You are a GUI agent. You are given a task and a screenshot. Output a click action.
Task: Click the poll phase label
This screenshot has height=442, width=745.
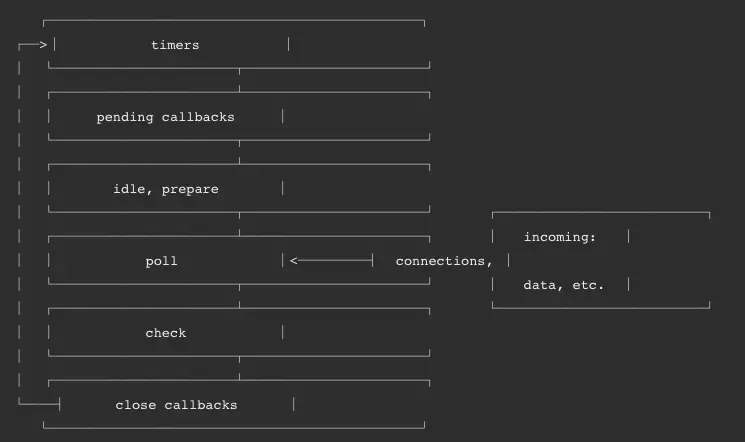tap(162, 261)
